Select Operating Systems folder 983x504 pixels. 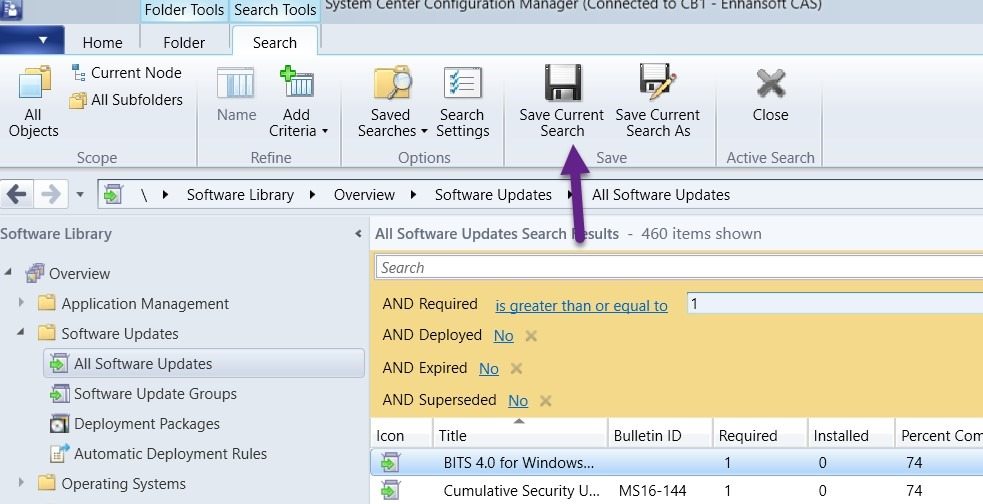click(124, 484)
